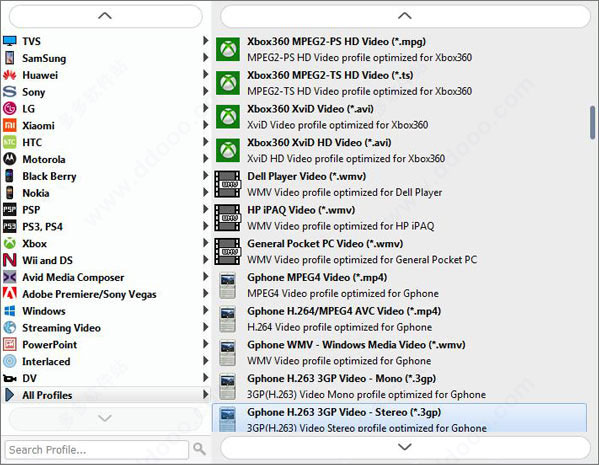Expand the PowerPoint submenu arrow
The height and width of the screenshot is (465, 599).
click(x=206, y=343)
